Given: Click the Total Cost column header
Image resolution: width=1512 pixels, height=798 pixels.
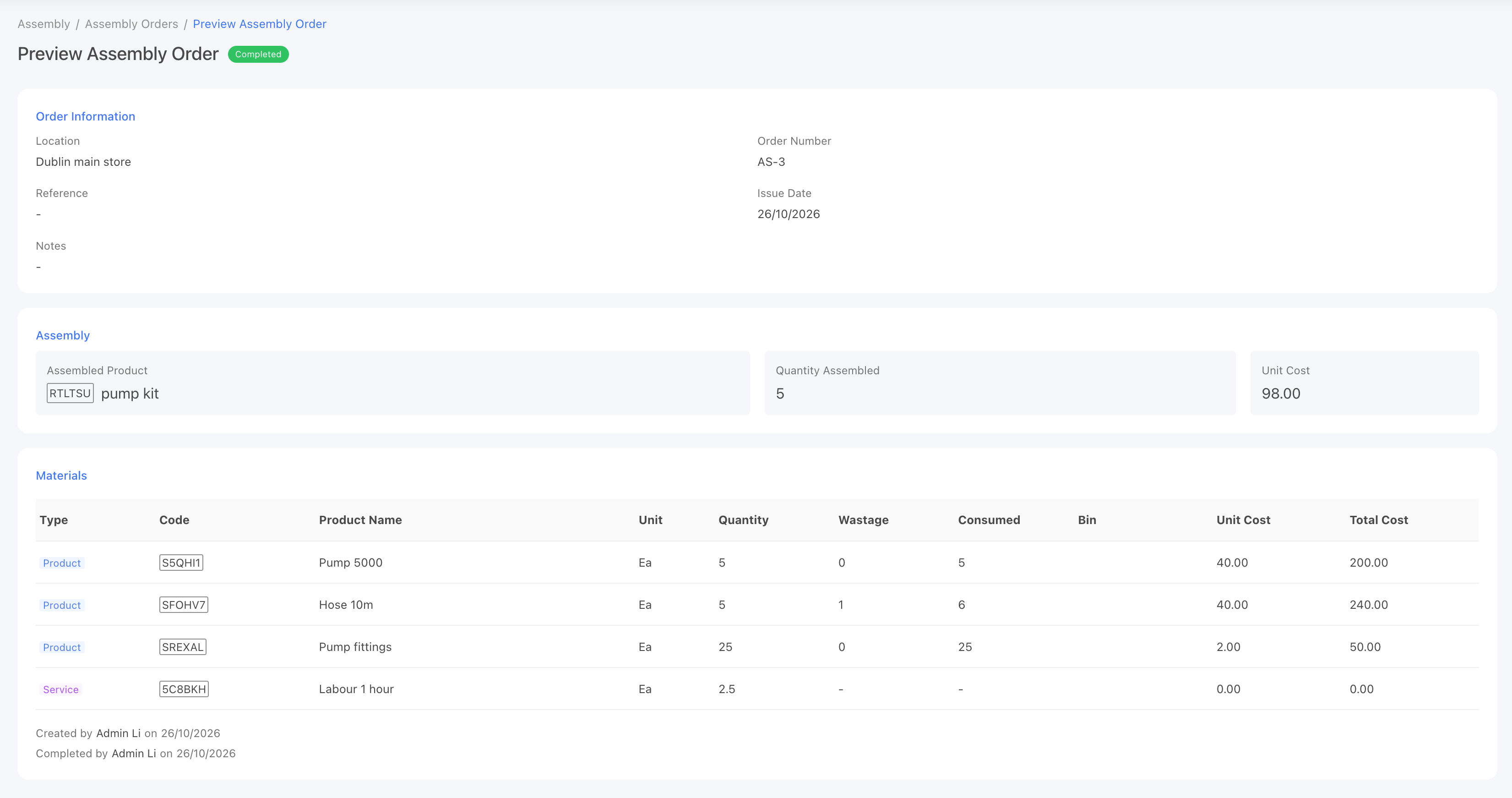Looking at the screenshot, I should coord(1379,520).
